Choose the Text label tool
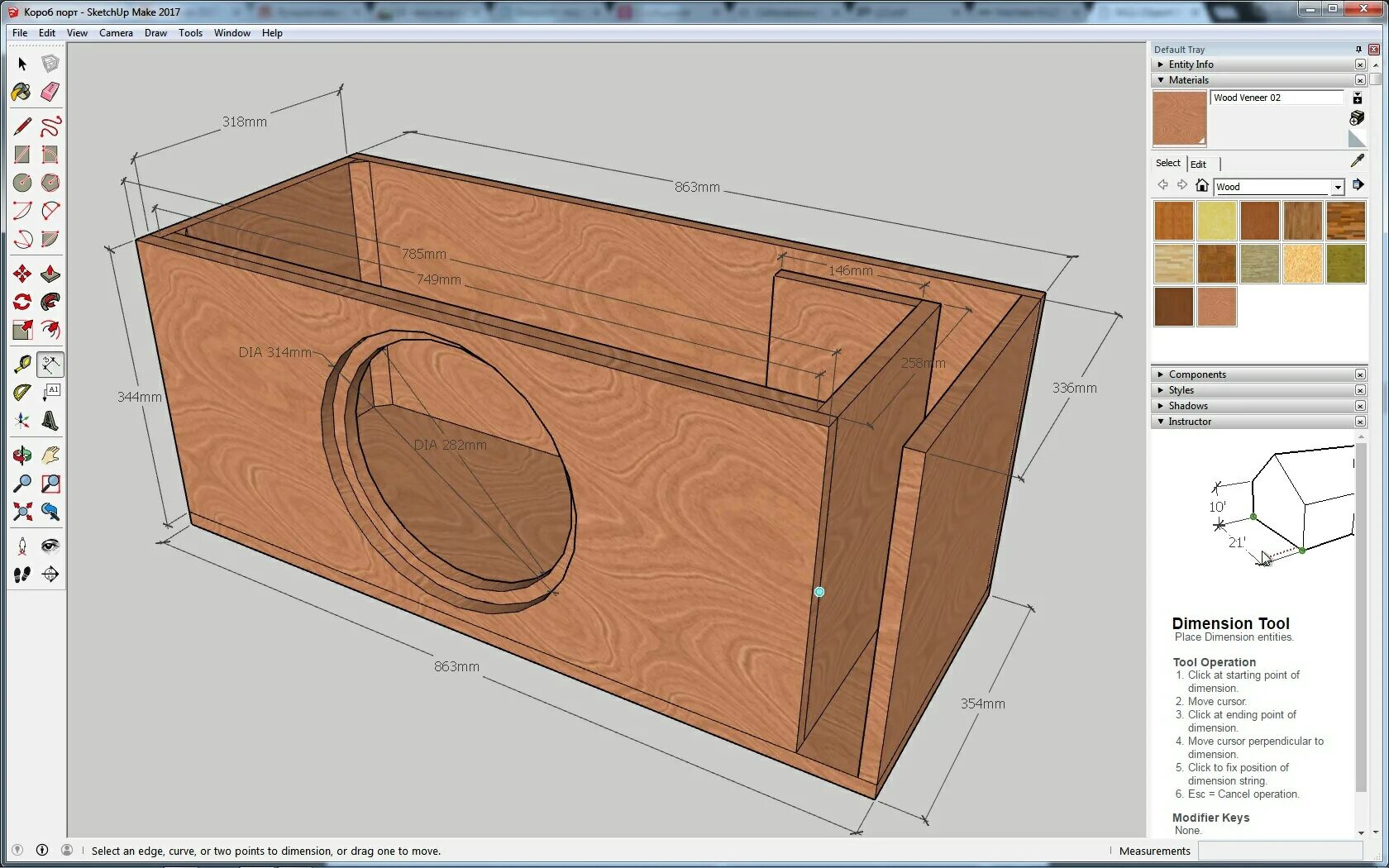 50,393
